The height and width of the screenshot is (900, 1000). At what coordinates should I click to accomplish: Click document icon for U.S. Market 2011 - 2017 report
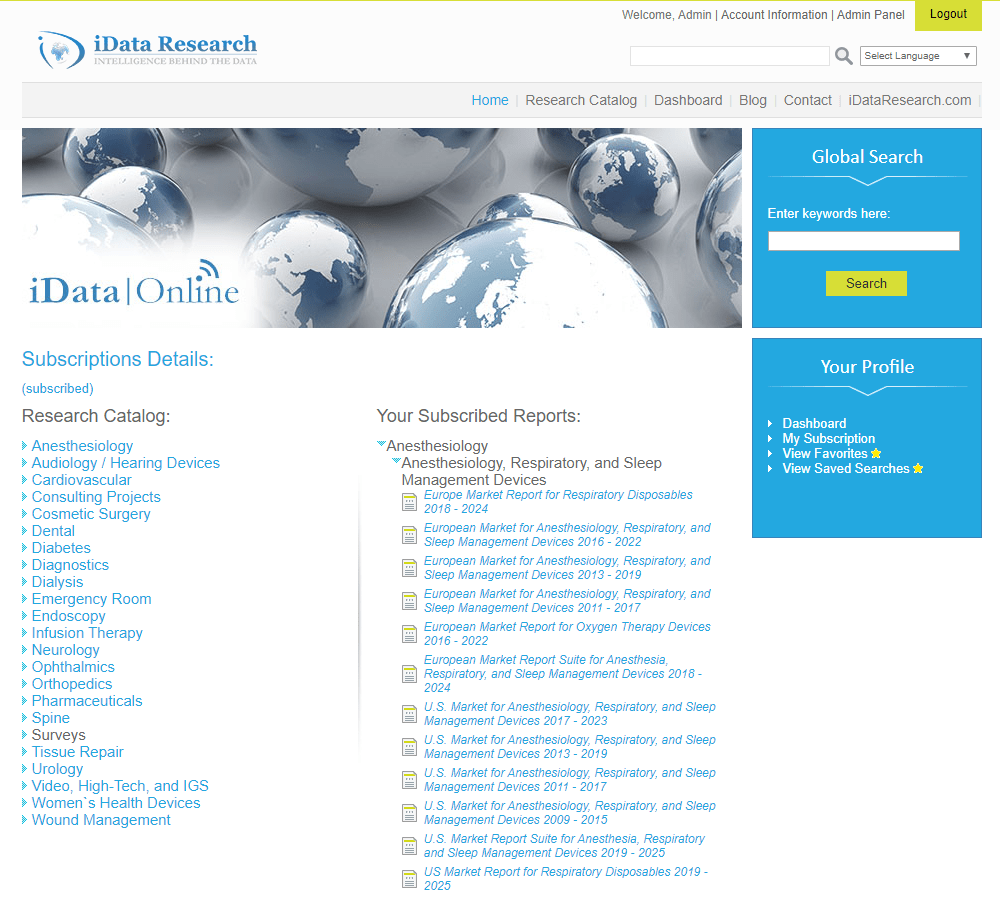409,780
